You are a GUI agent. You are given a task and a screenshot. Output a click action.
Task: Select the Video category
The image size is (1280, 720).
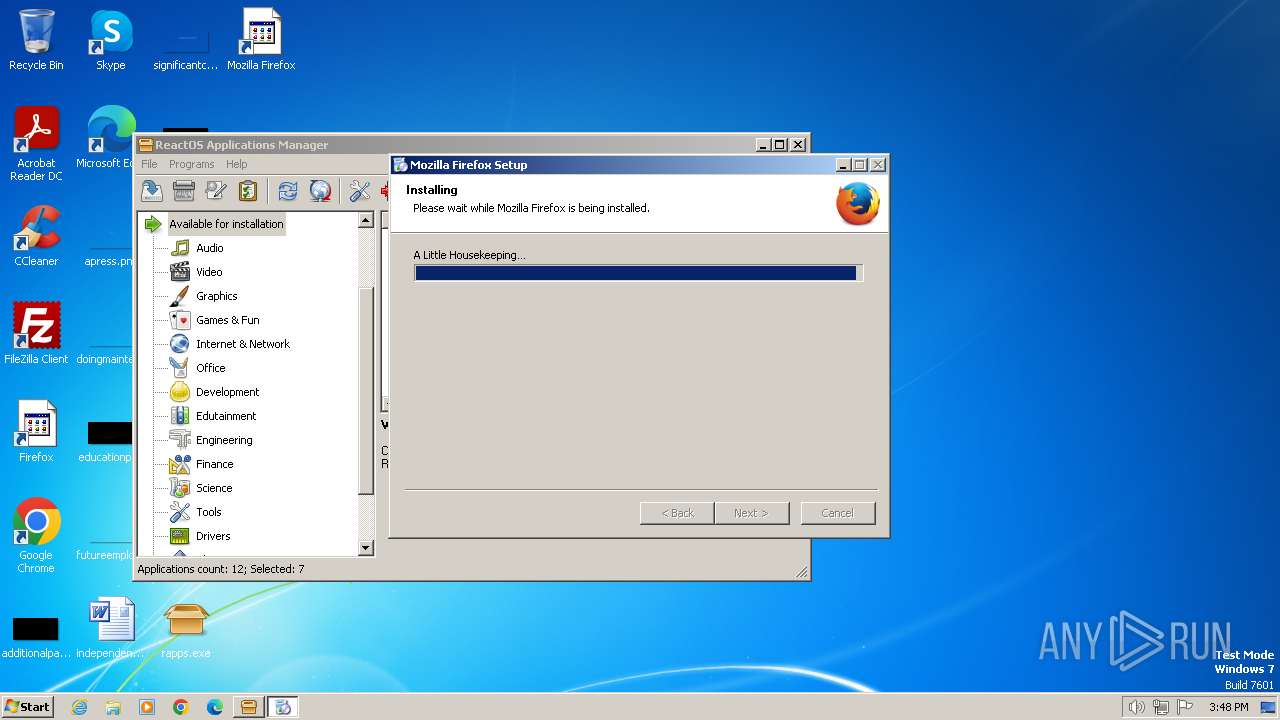[x=209, y=272]
